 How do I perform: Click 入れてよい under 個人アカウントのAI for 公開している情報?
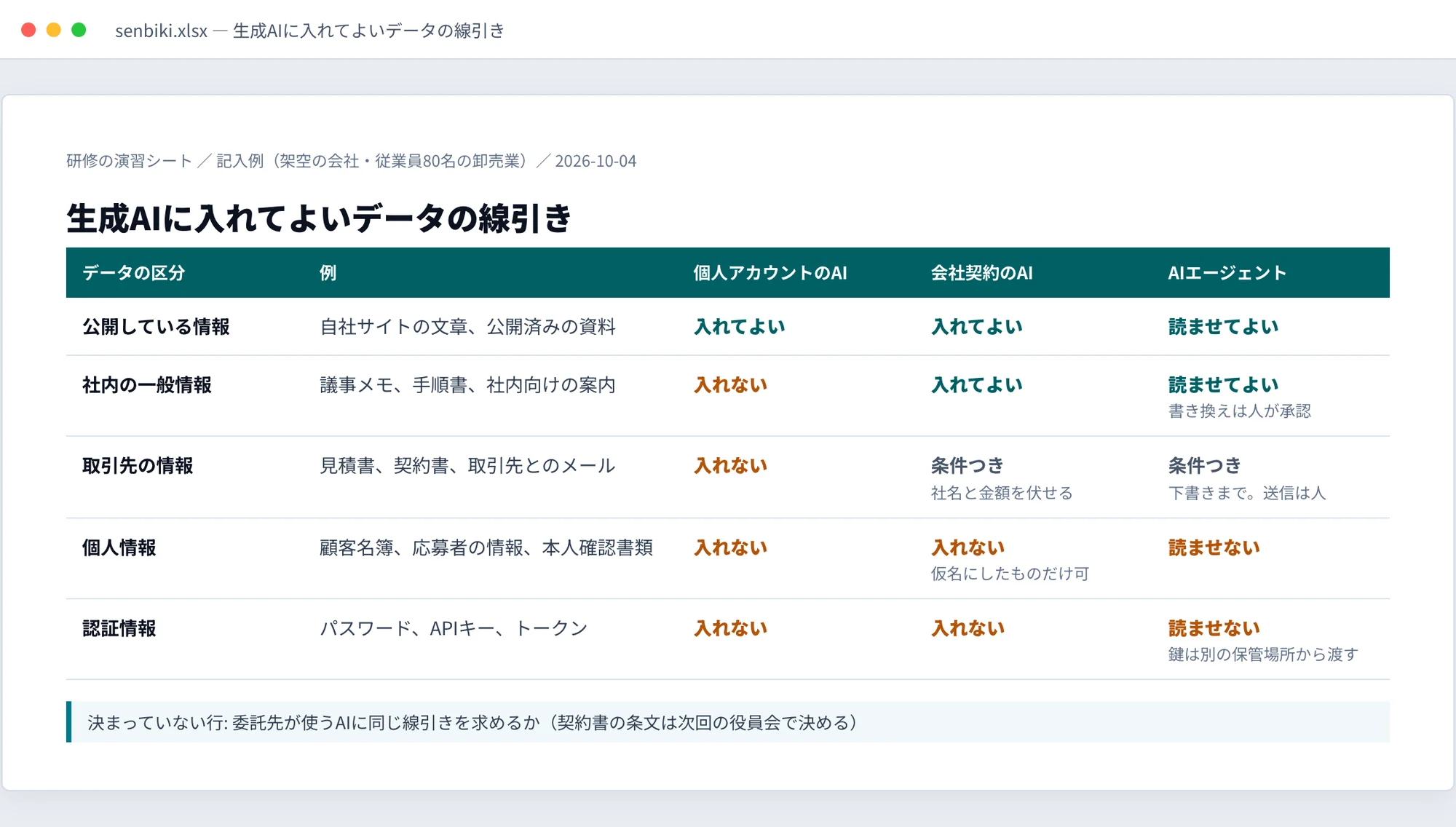[x=740, y=327]
